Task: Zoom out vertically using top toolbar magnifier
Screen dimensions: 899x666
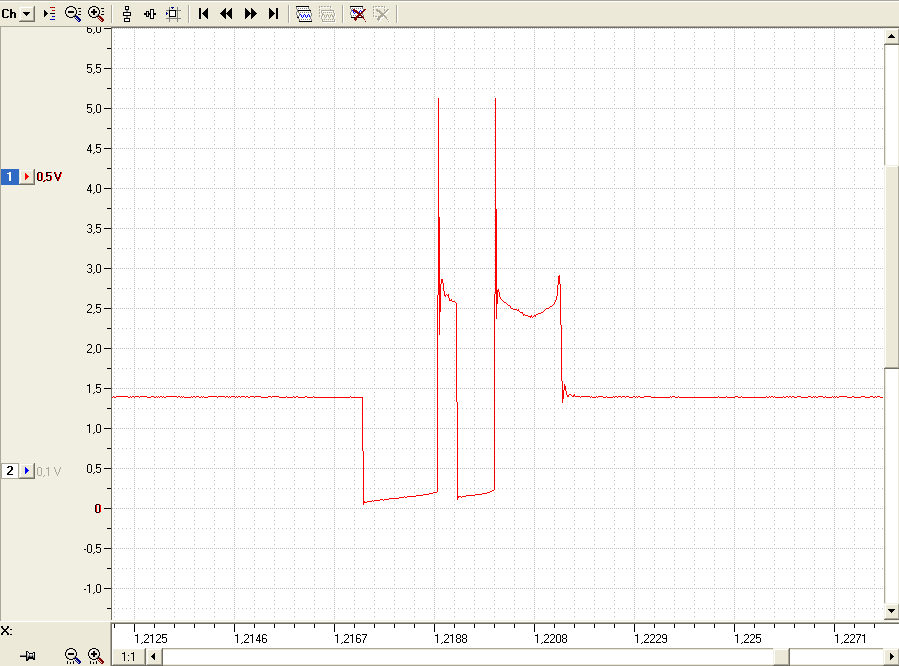Action: [73, 14]
